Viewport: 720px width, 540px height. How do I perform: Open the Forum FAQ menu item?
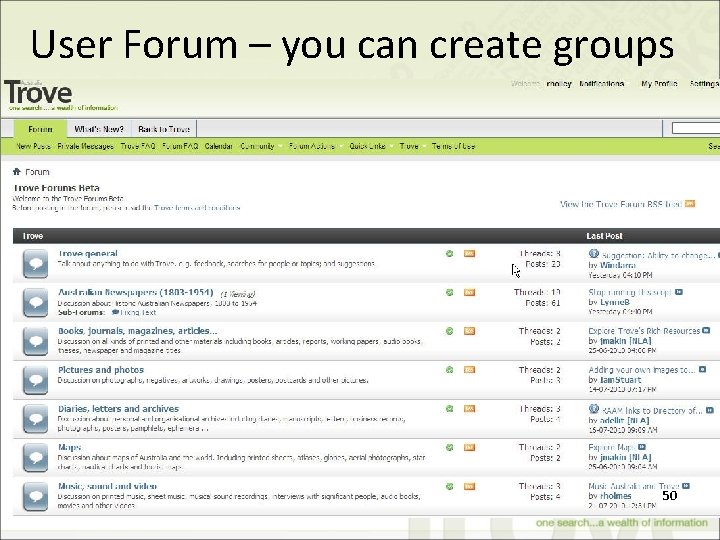pos(180,146)
